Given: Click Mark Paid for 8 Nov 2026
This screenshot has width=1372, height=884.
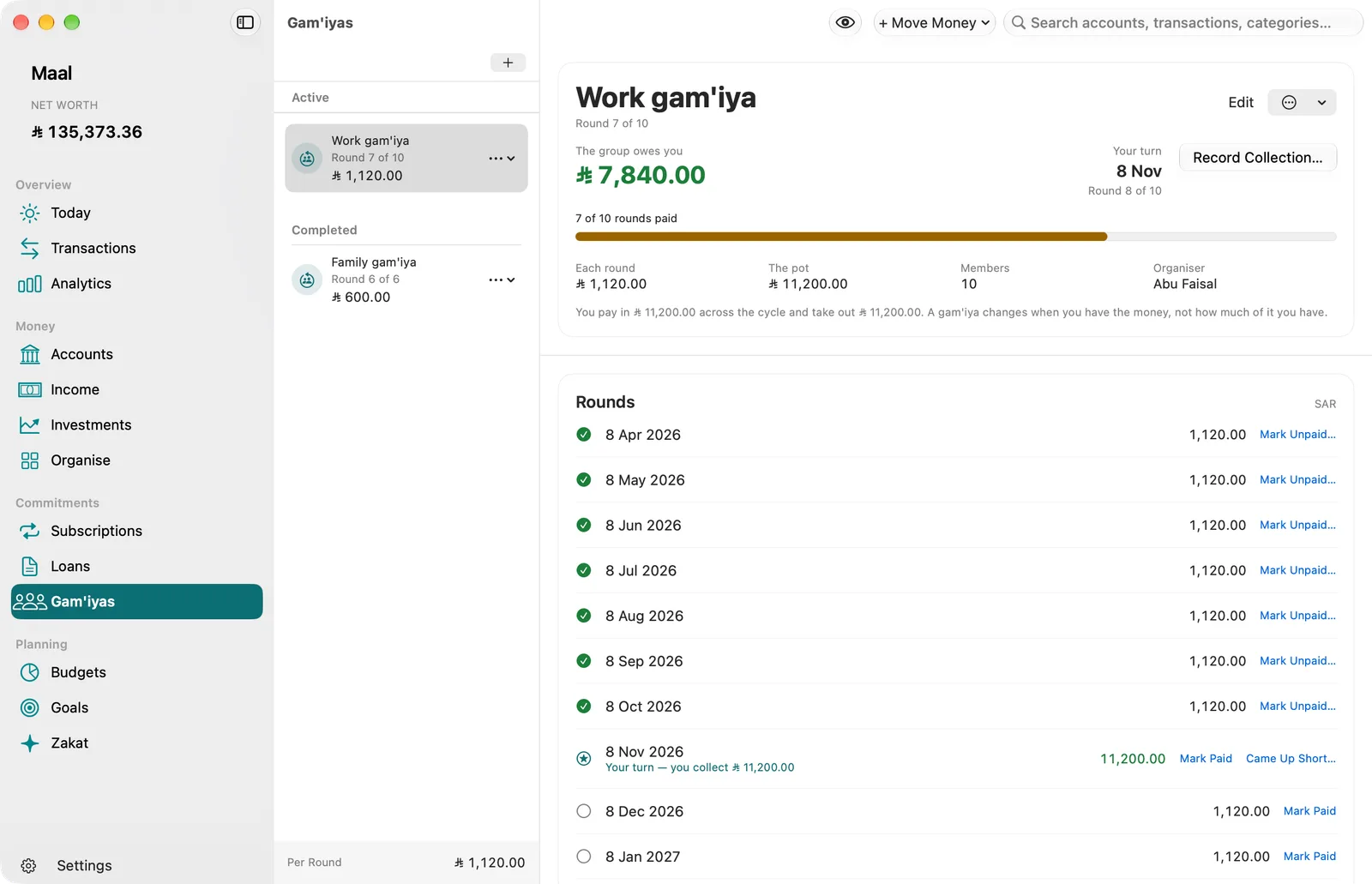Looking at the screenshot, I should click(1206, 759).
